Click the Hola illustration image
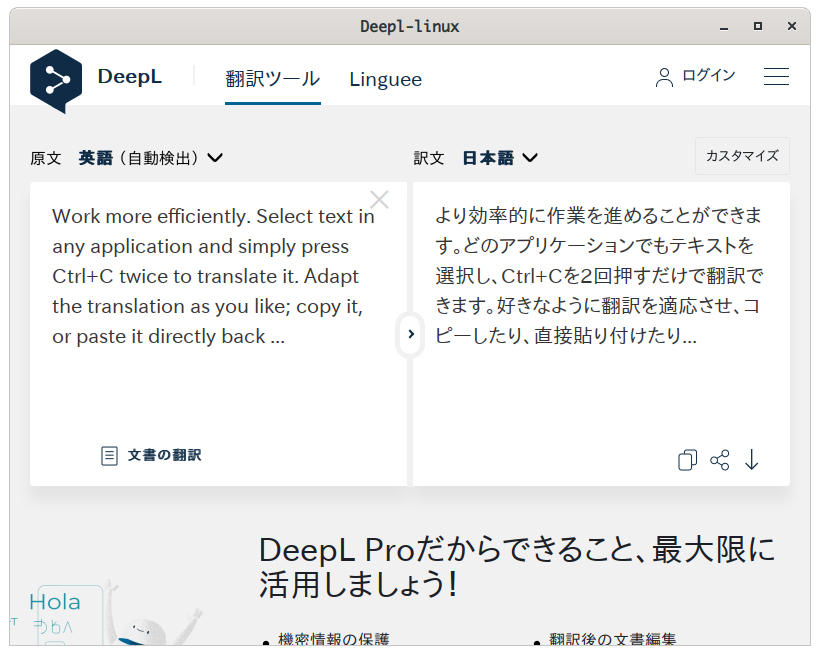820x655 pixels. (x=107, y=612)
